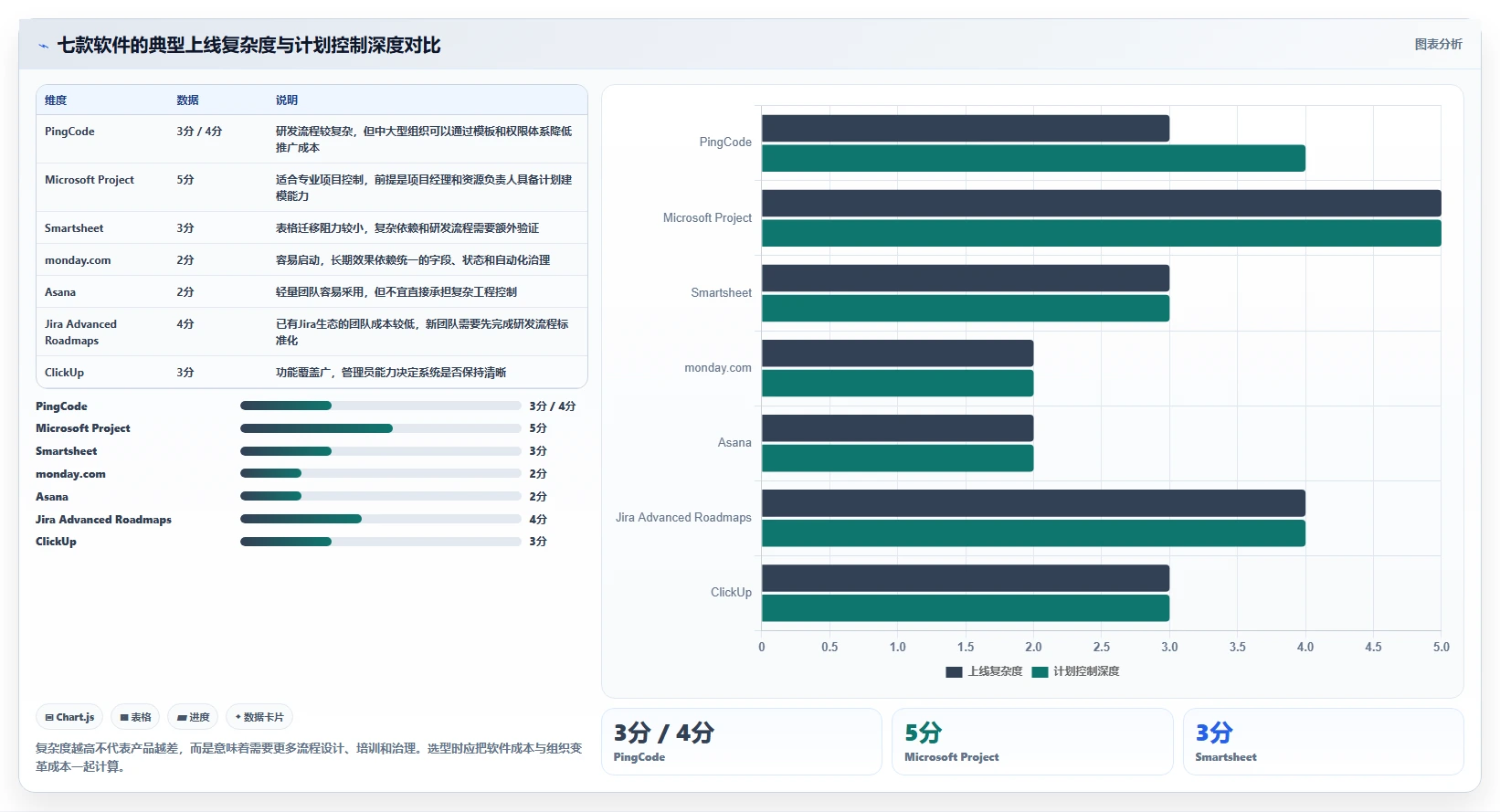Click description starting 已有Jira生态
This screenshot has width=1500, height=812.
[x=422, y=332]
